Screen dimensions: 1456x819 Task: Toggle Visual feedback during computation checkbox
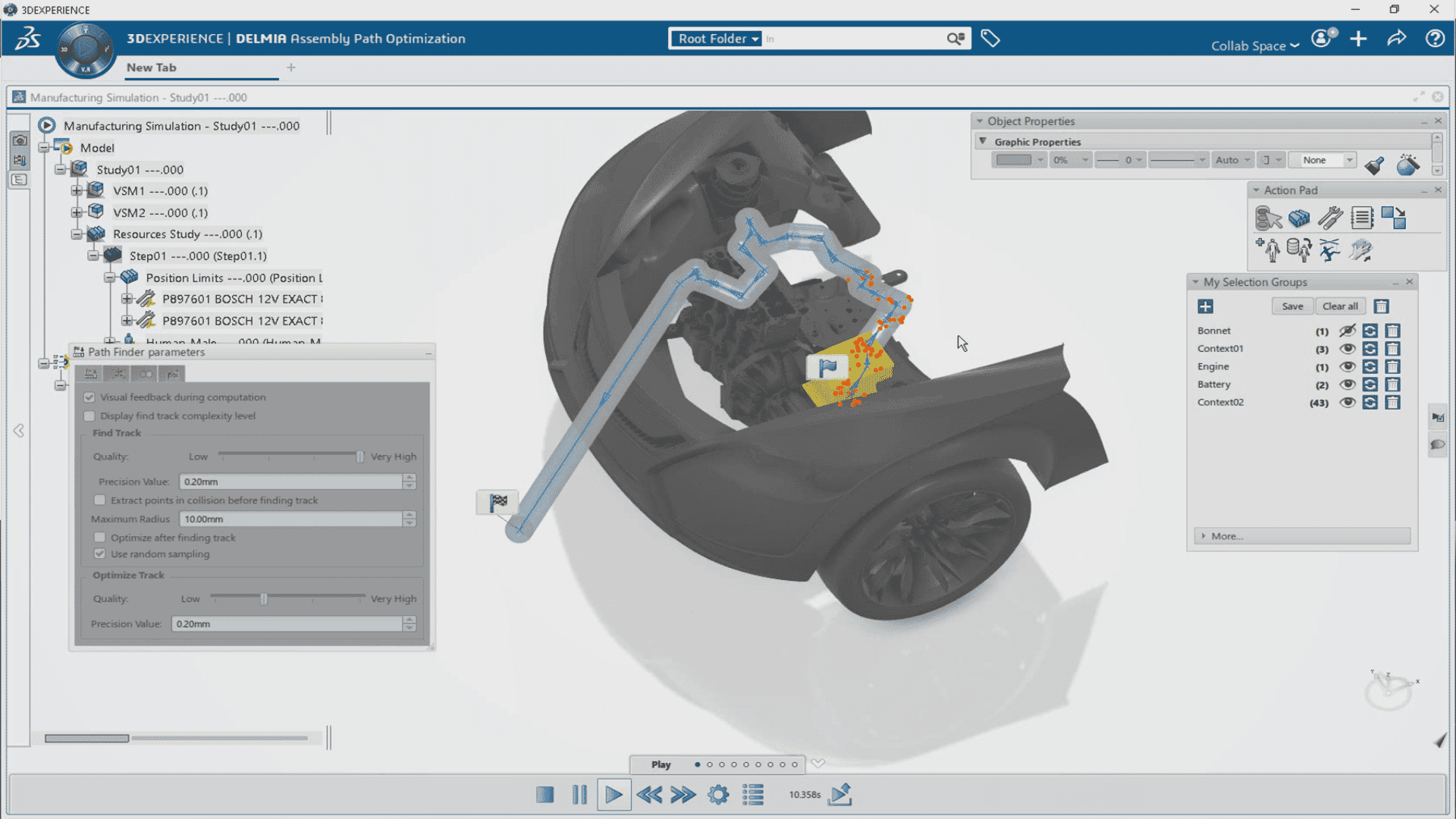(89, 397)
